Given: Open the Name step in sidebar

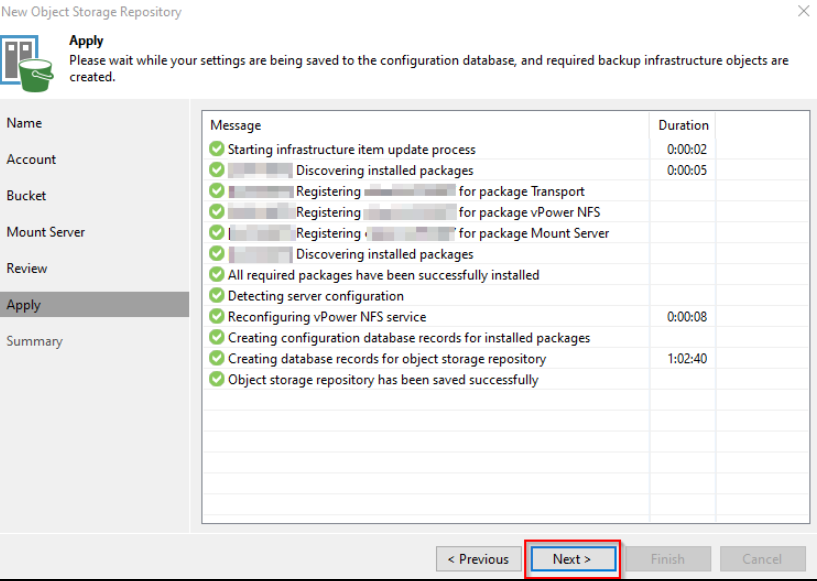Looking at the screenshot, I should point(25,123).
